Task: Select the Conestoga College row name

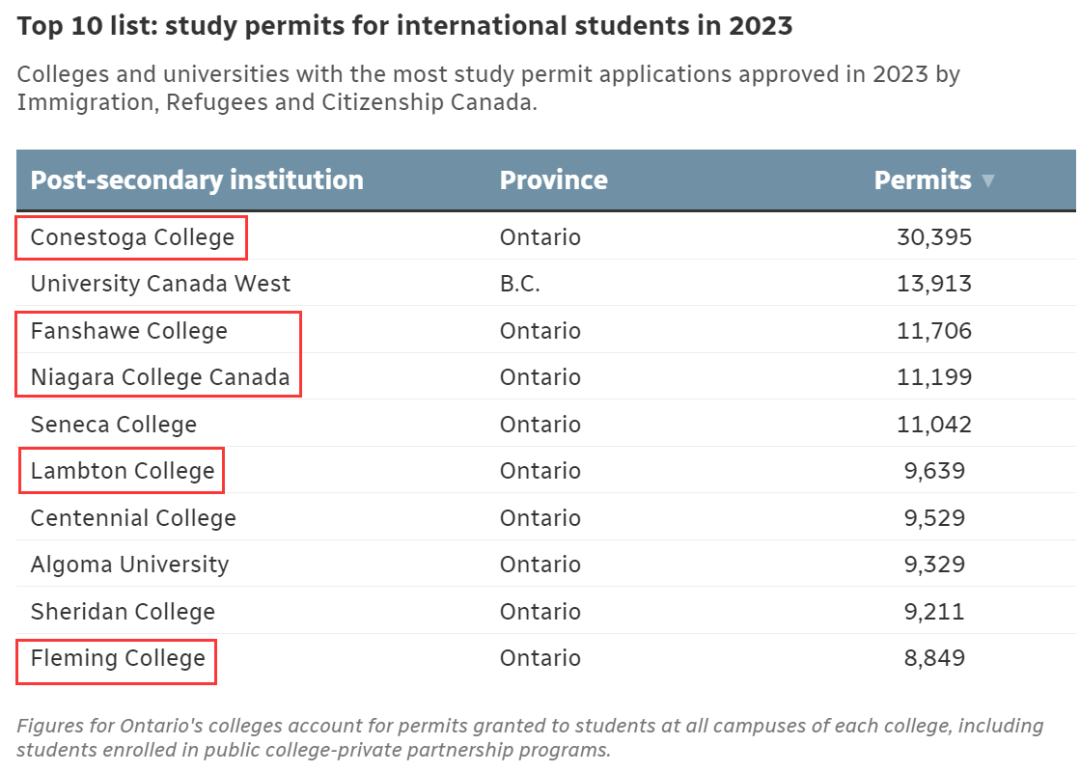Action: [x=132, y=238]
